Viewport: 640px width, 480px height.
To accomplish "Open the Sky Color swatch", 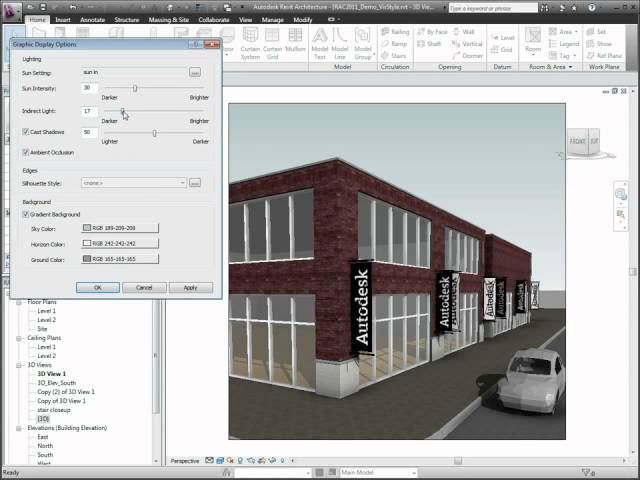I will point(120,228).
